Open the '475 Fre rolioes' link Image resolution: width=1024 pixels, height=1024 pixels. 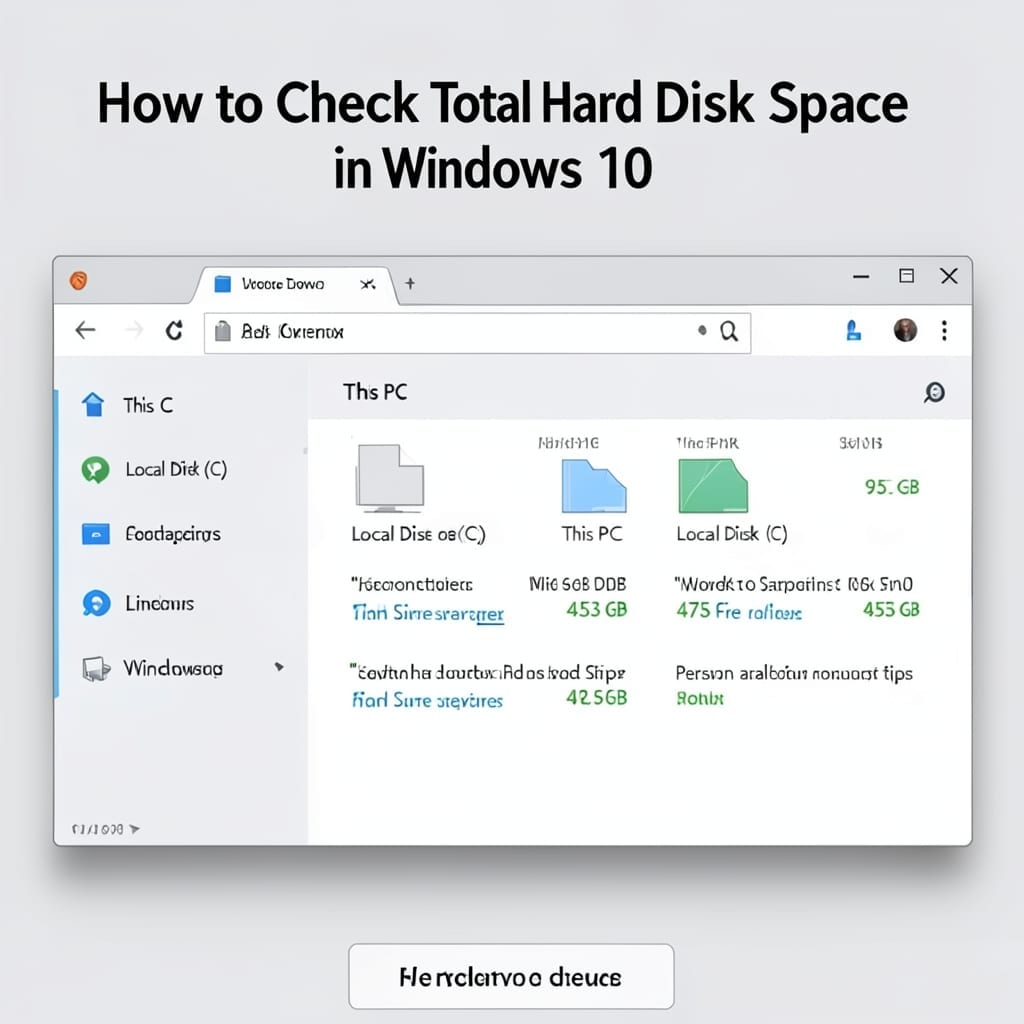(739, 611)
